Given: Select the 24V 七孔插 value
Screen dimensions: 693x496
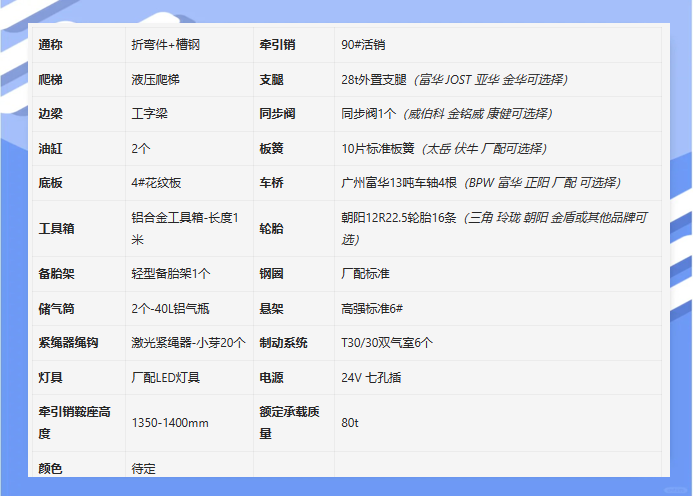Looking at the screenshot, I should pos(371,378).
